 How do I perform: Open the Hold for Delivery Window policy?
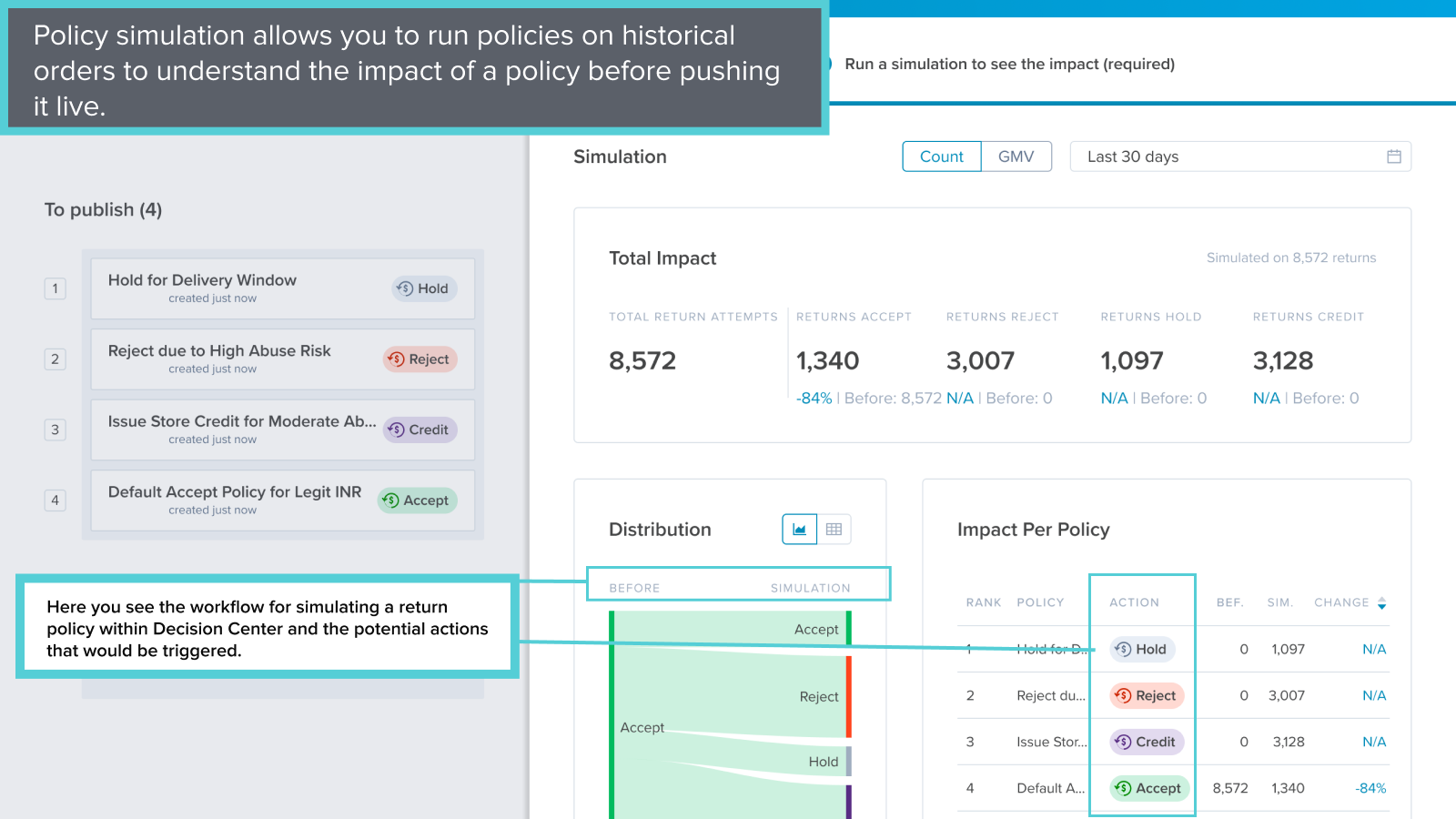pos(202,279)
